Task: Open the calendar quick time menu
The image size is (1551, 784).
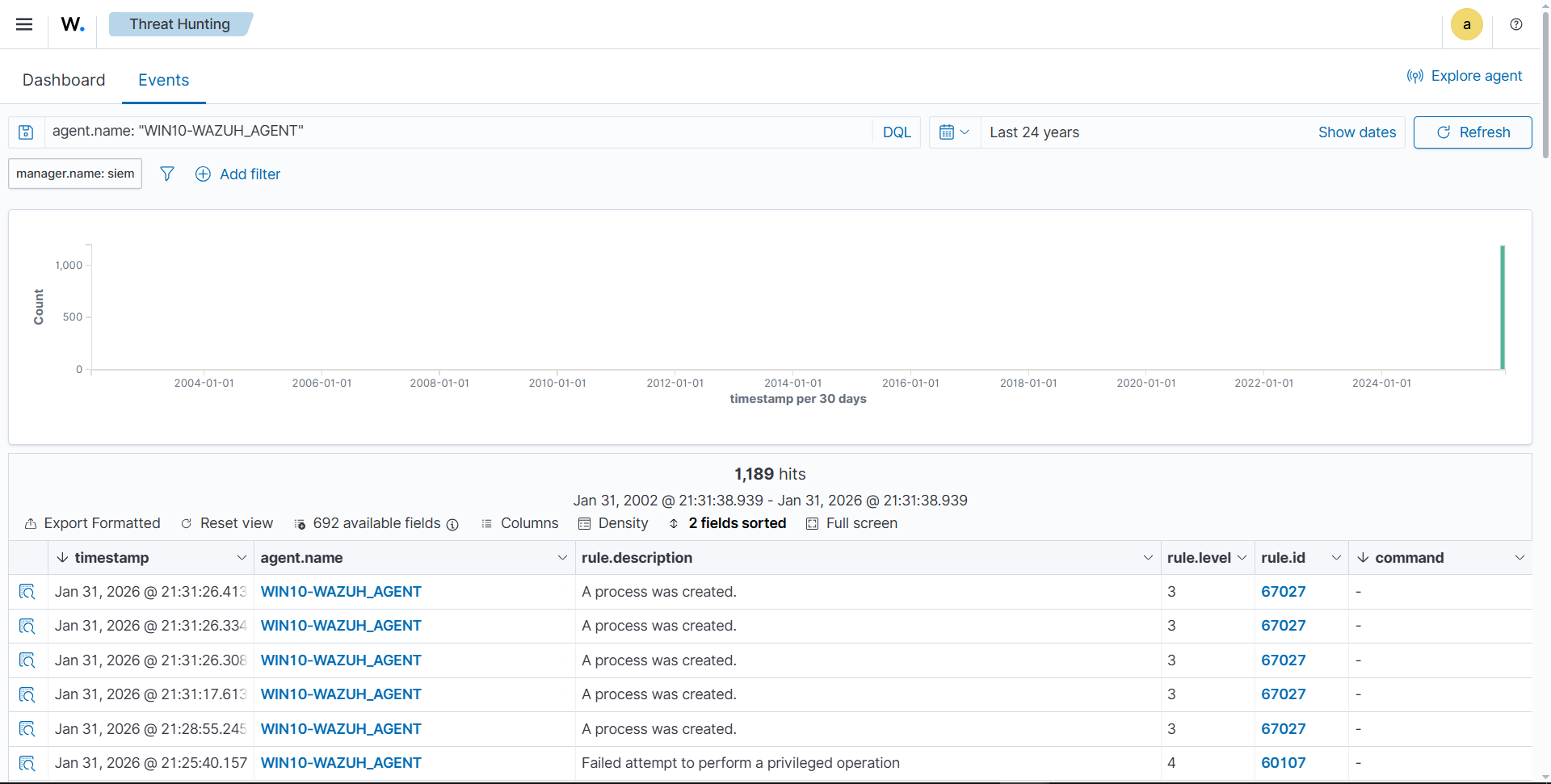Action: click(954, 132)
